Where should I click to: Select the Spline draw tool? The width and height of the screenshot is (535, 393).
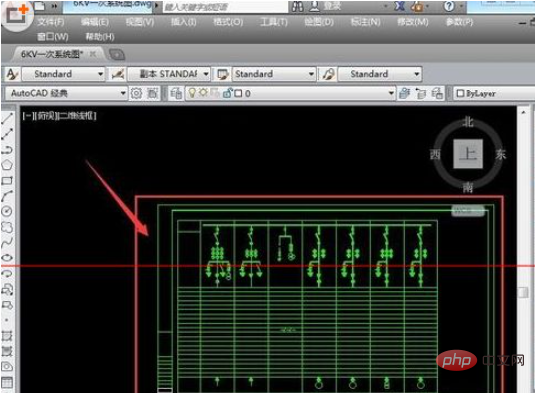[7, 243]
